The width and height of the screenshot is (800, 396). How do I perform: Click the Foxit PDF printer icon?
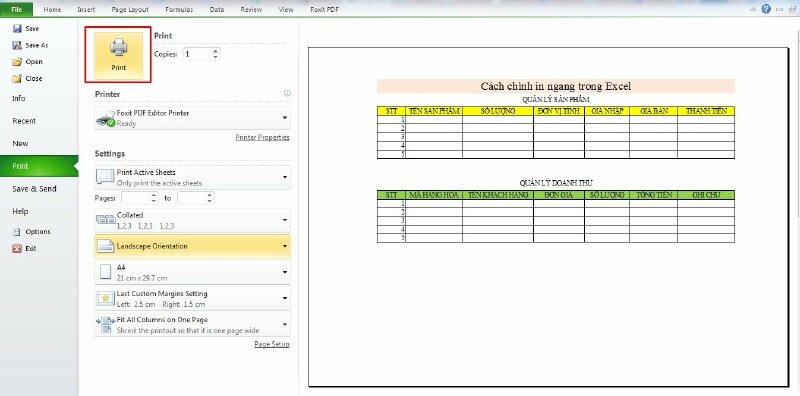pyautogui.click(x=106, y=118)
